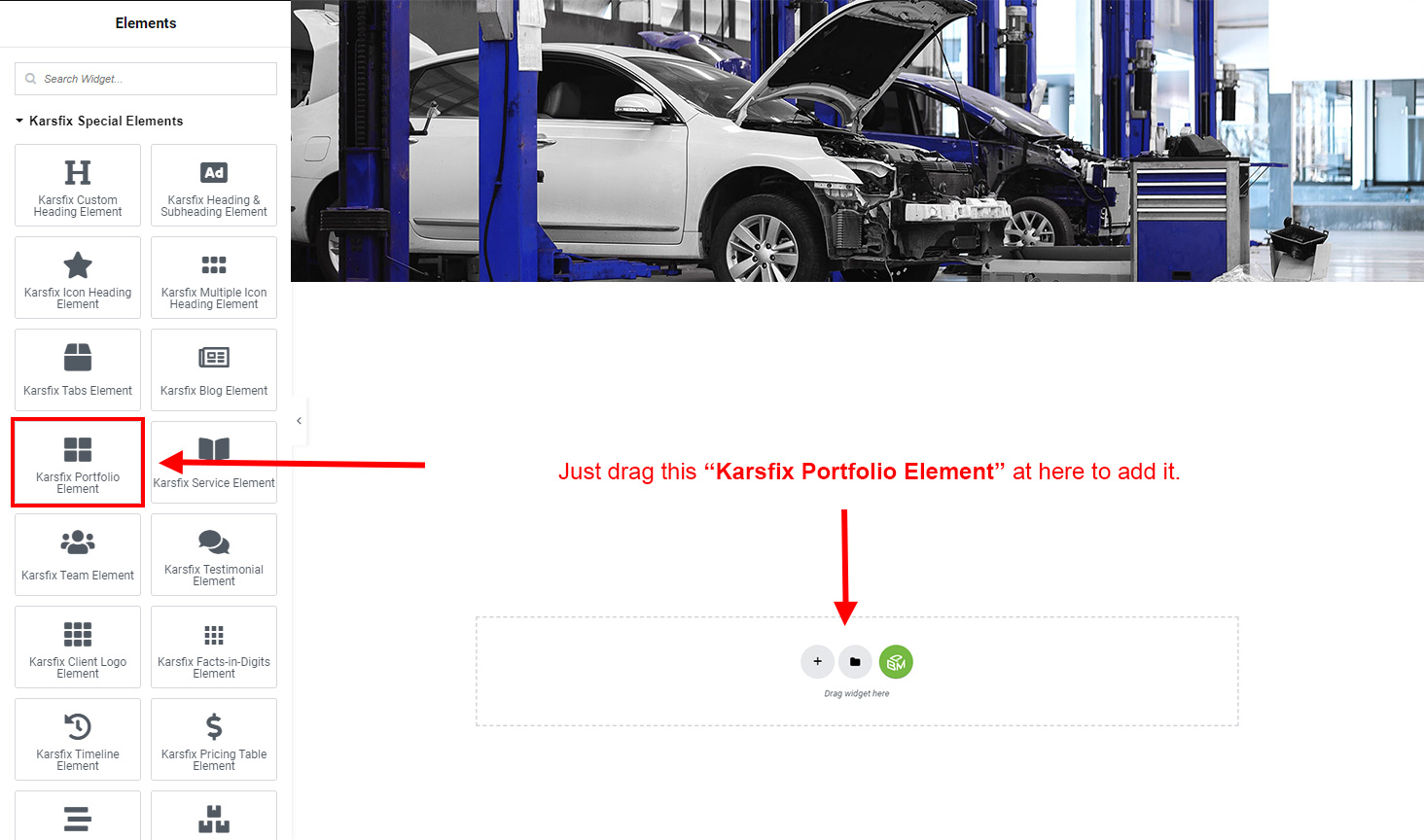Screen dimensions: 1424x840
Task: Add new section with plus button
Action: point(818,662)
